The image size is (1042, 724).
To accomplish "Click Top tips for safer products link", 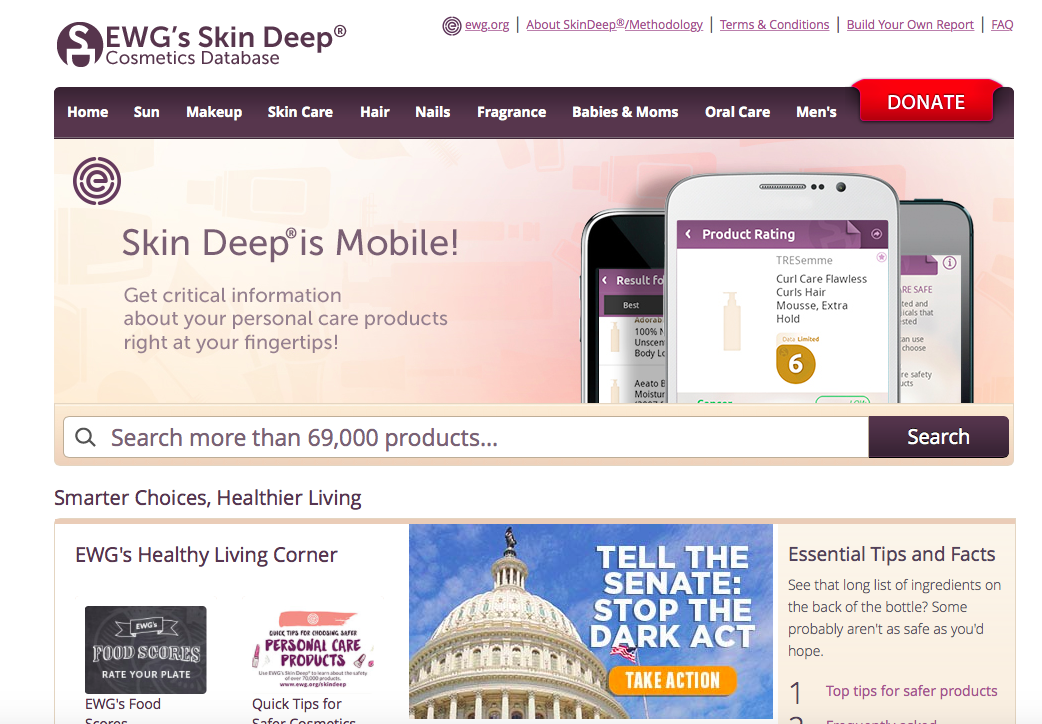I will tap(911, 691).
